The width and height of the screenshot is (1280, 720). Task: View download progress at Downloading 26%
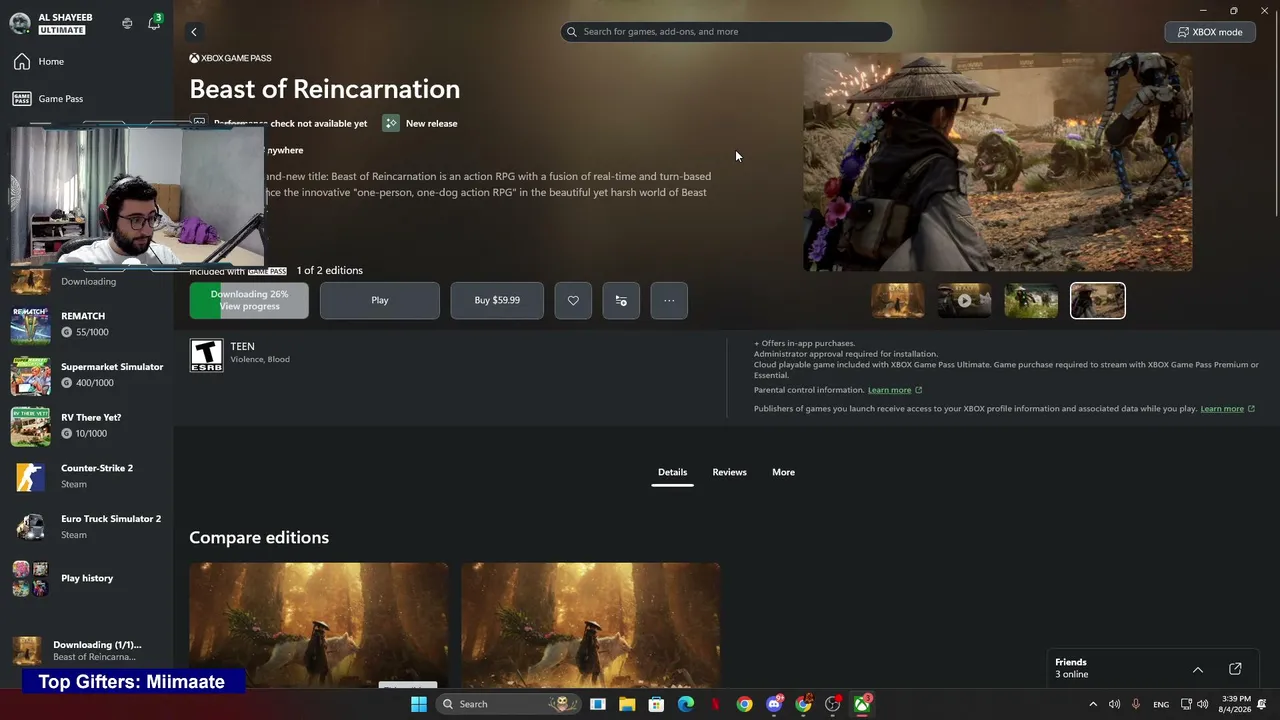(x=249, y=300)
